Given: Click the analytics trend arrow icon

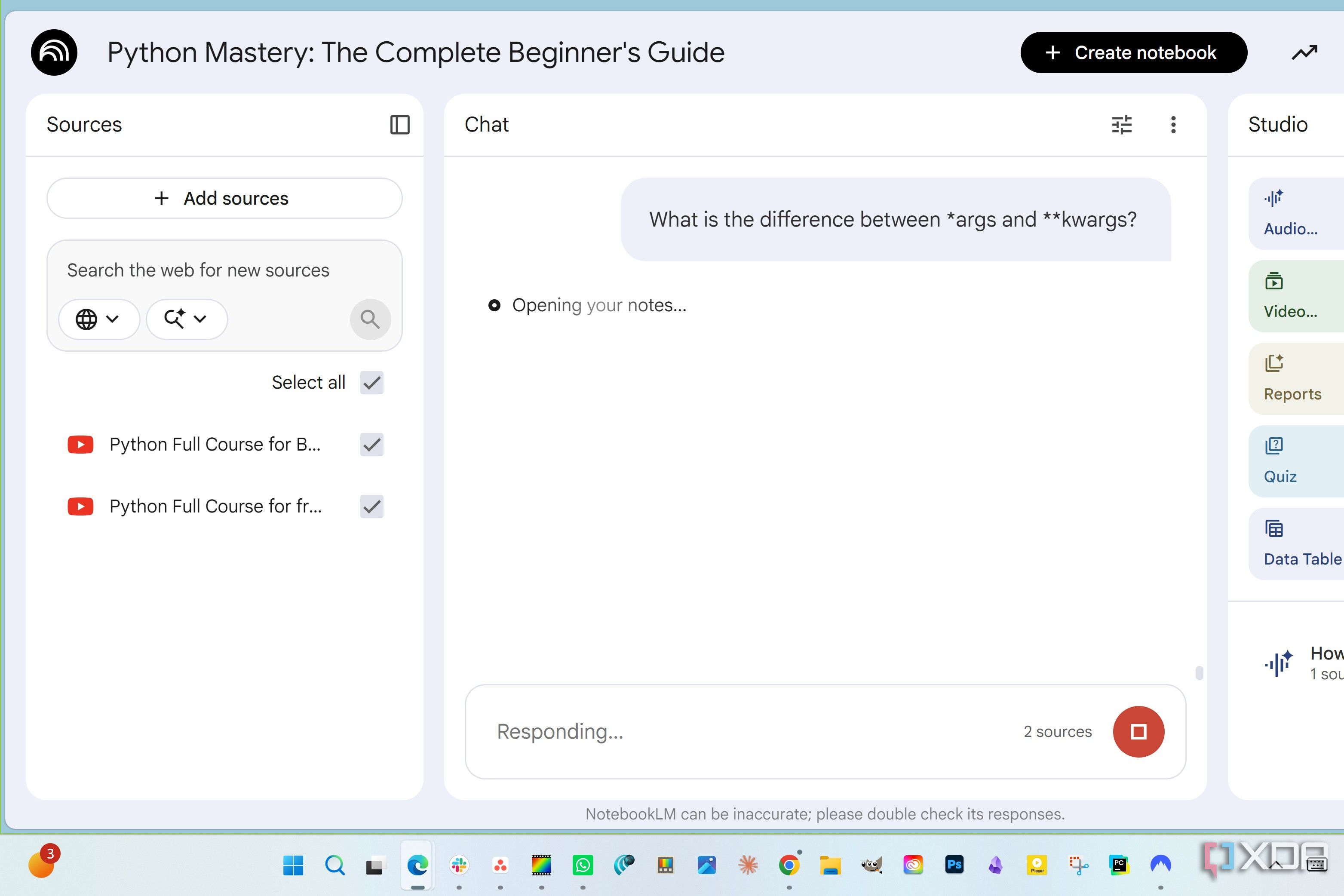Looking at the screenshot, I should click(x=1304, y=52).
